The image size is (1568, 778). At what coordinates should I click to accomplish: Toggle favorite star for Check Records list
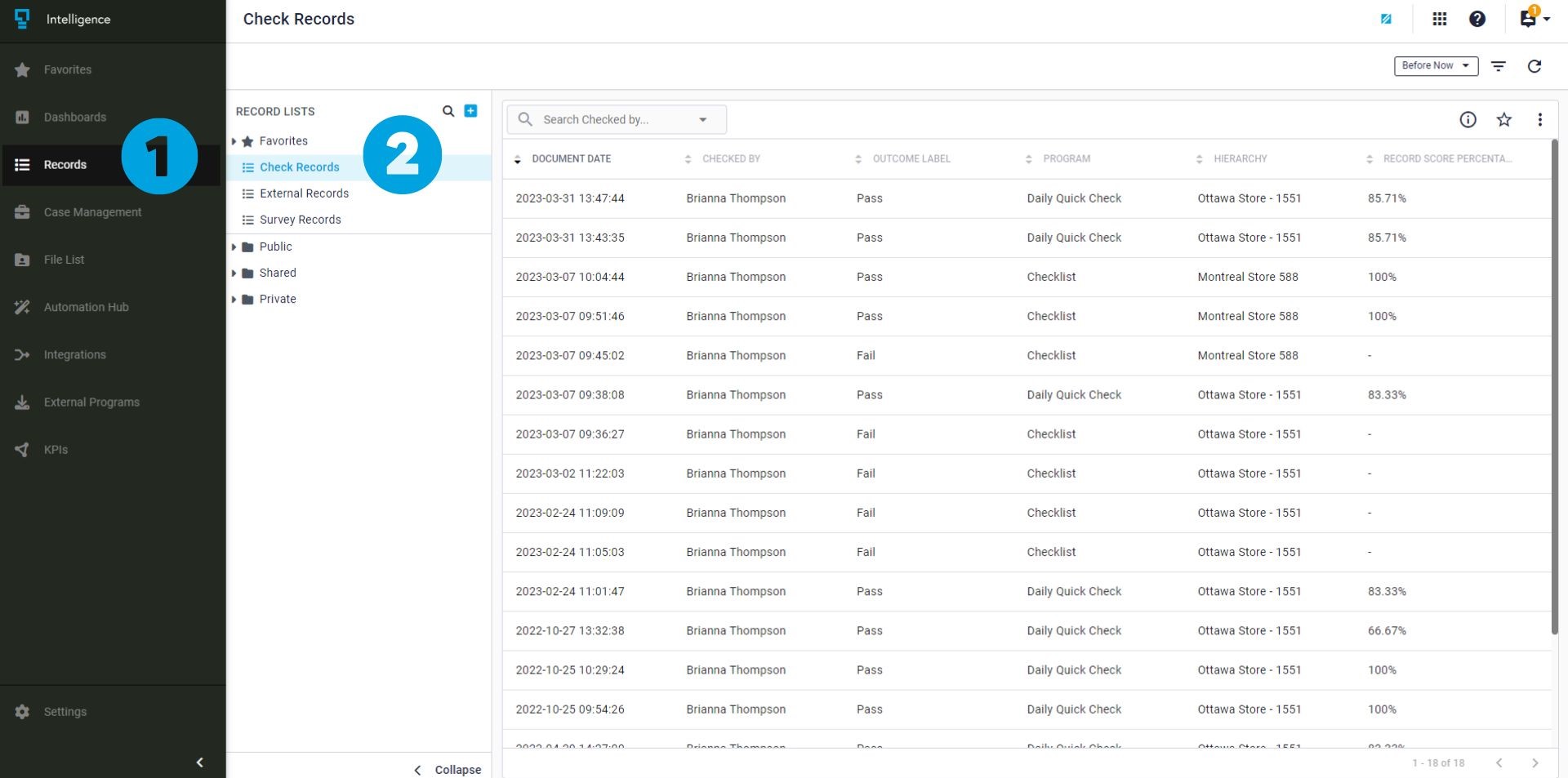[1503, 120]
